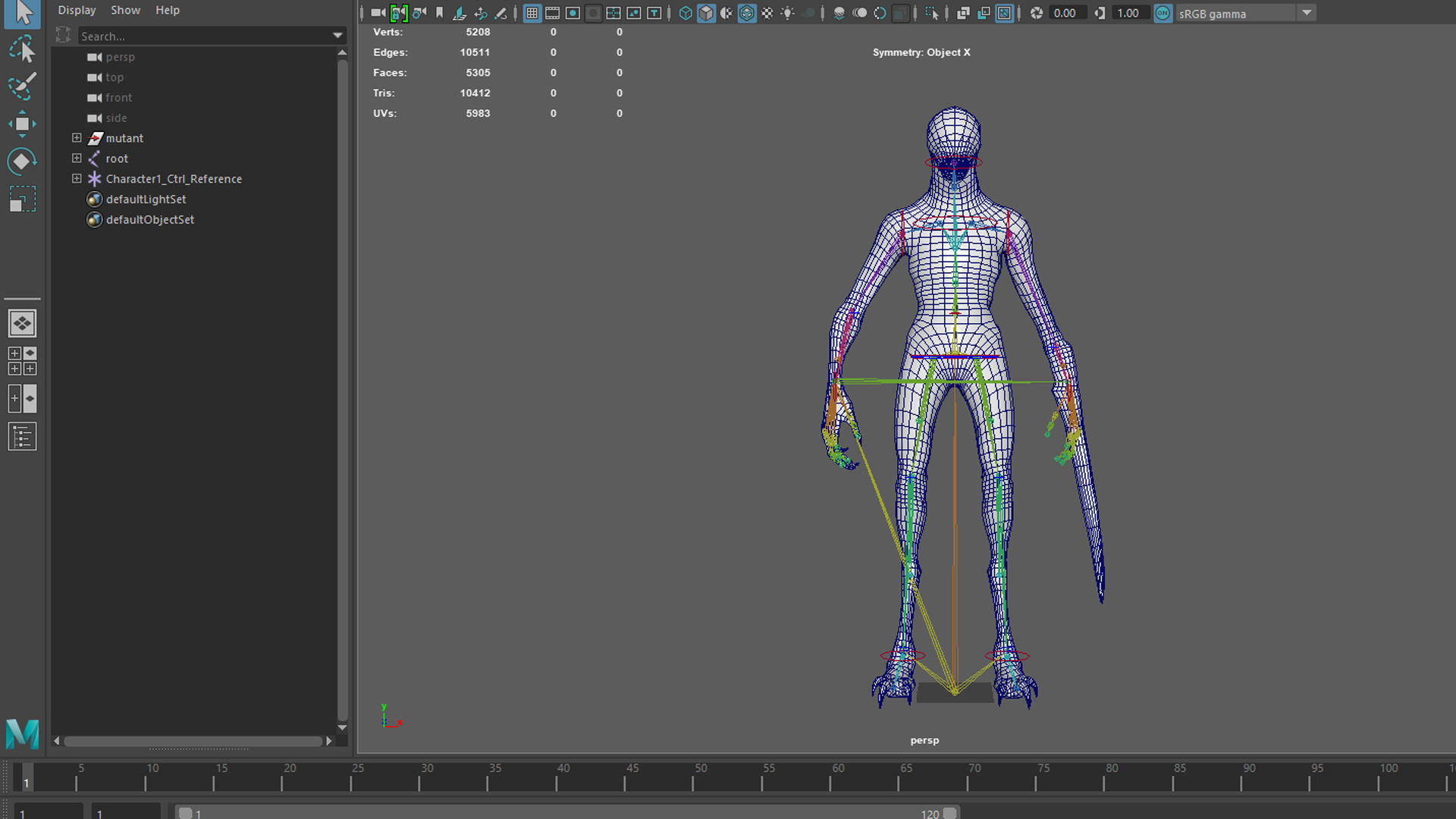Screen dimensions: 1456x819
Task: Activate the Rotate tool
Action: tap(22, 161)
